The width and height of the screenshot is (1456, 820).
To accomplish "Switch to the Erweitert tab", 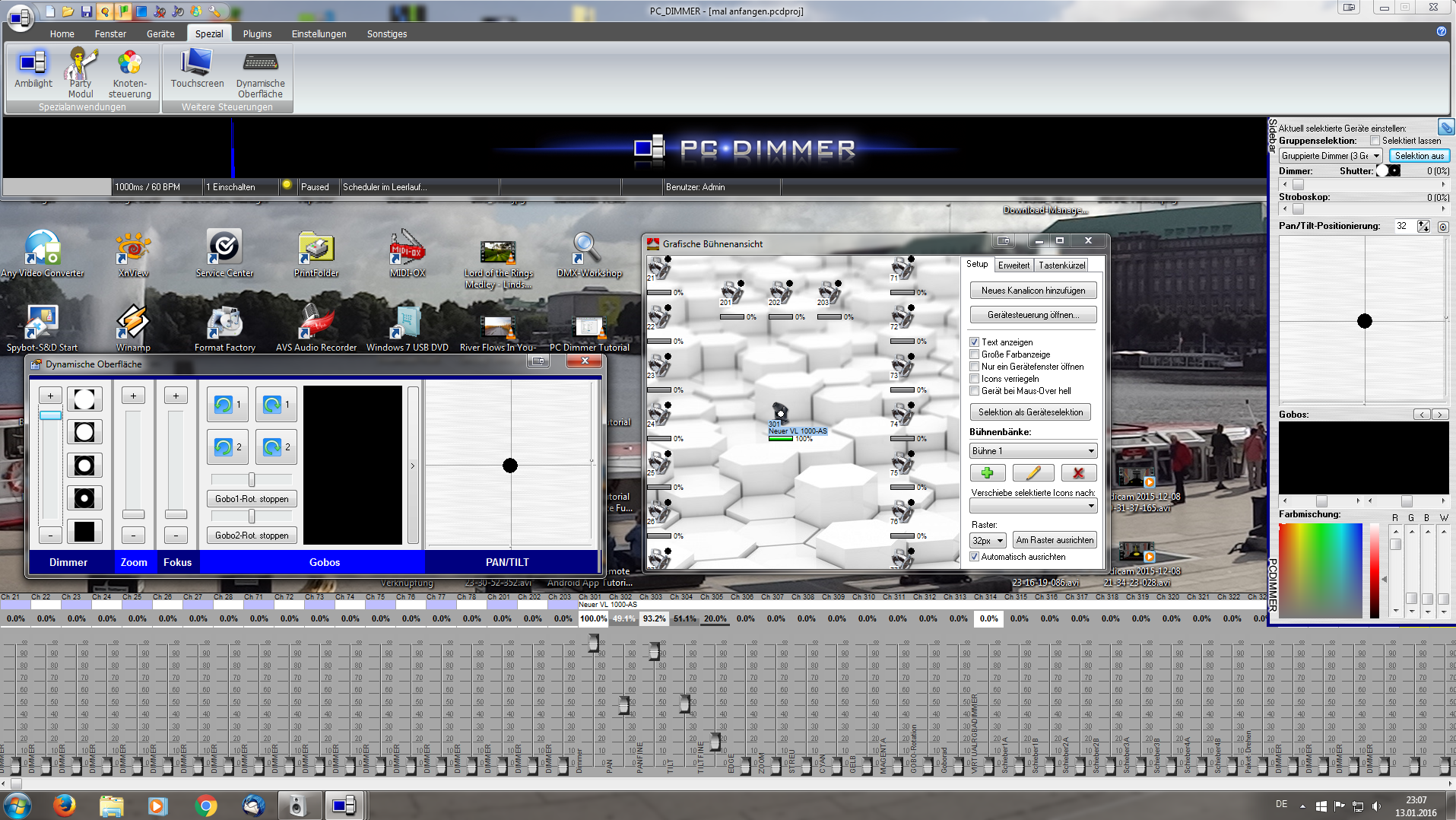I will coord(1013,265).
